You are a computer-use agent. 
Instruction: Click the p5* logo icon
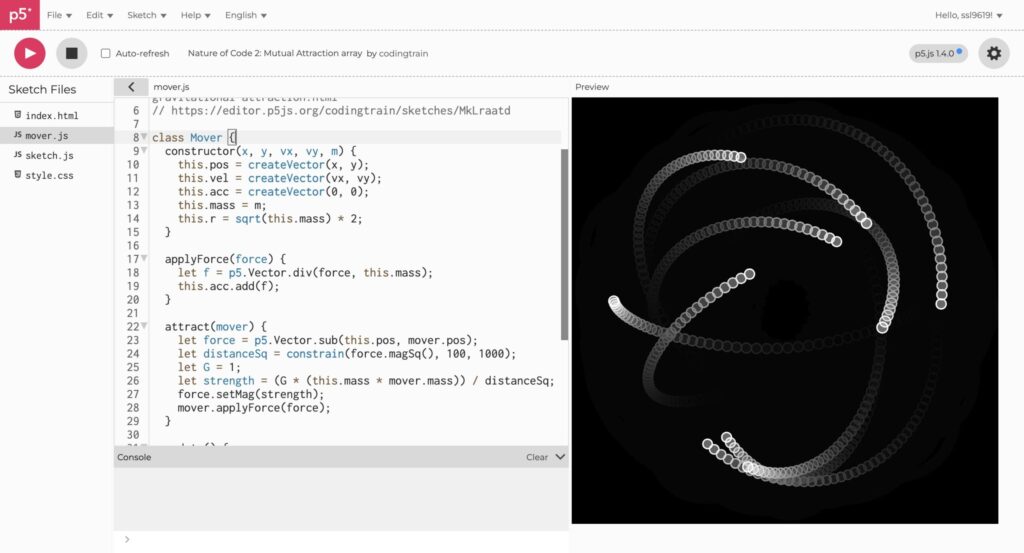coord(19,15)
